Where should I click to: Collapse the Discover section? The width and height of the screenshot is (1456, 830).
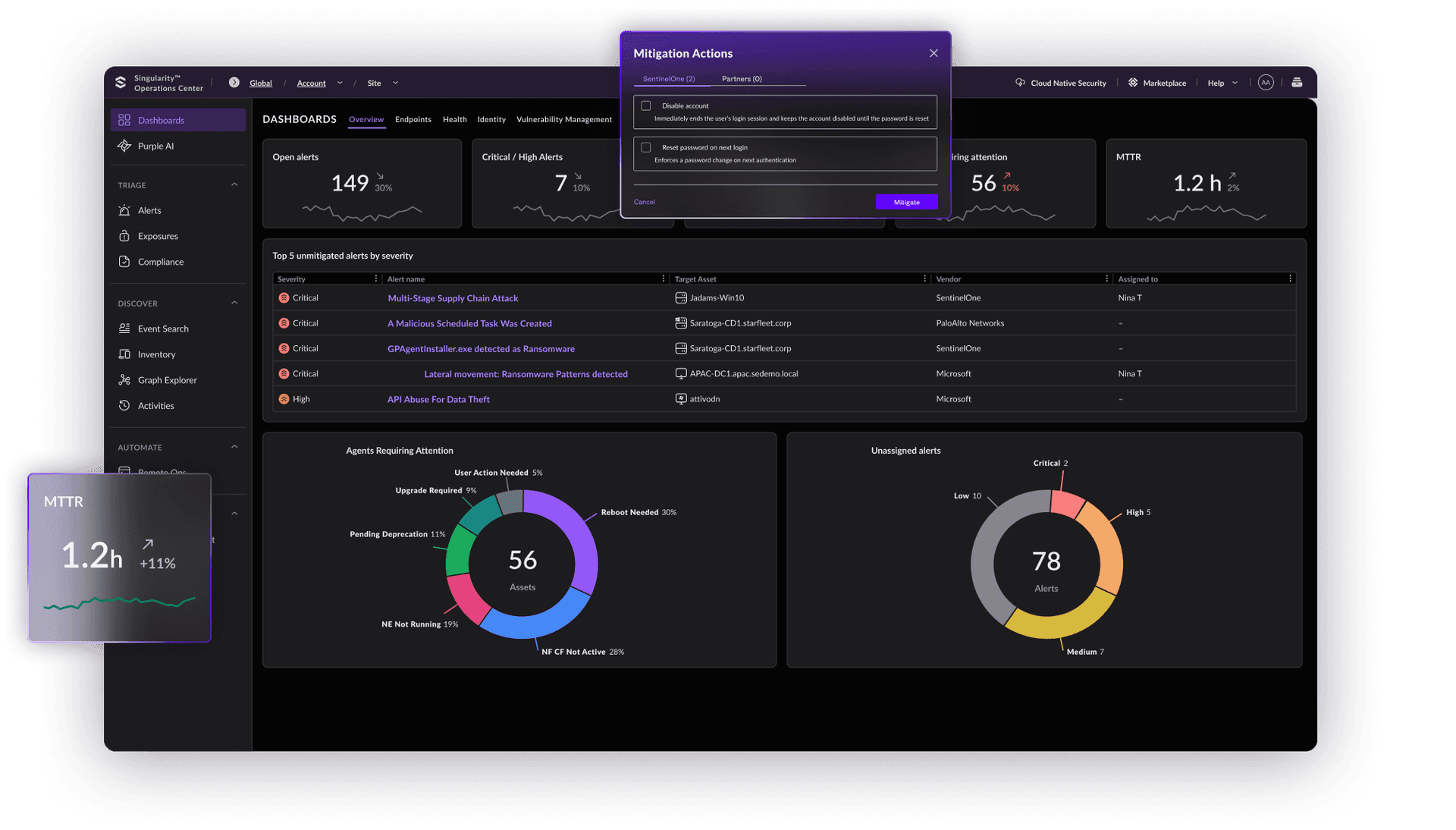[234, 303]
